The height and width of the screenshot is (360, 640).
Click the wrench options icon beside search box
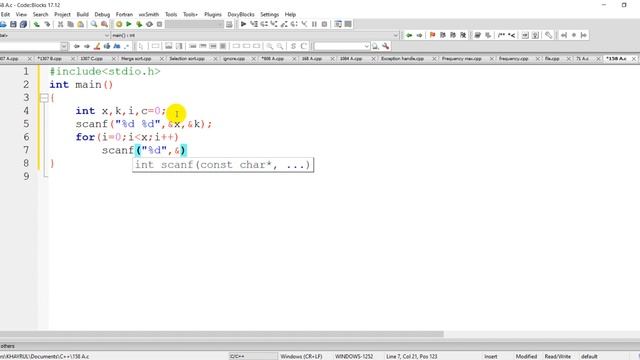pos(385,47)
